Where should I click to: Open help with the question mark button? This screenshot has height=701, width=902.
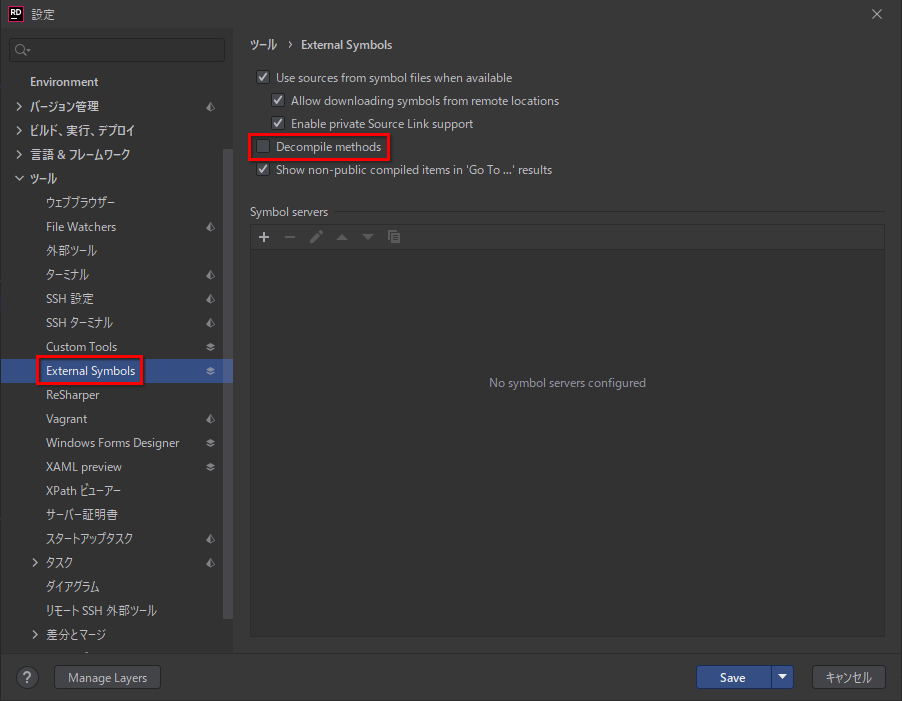click(27, 677)
